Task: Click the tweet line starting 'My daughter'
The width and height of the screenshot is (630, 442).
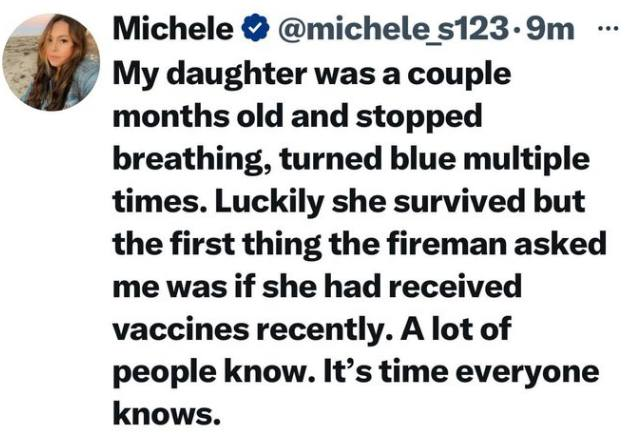Action: tap(312, 76)
